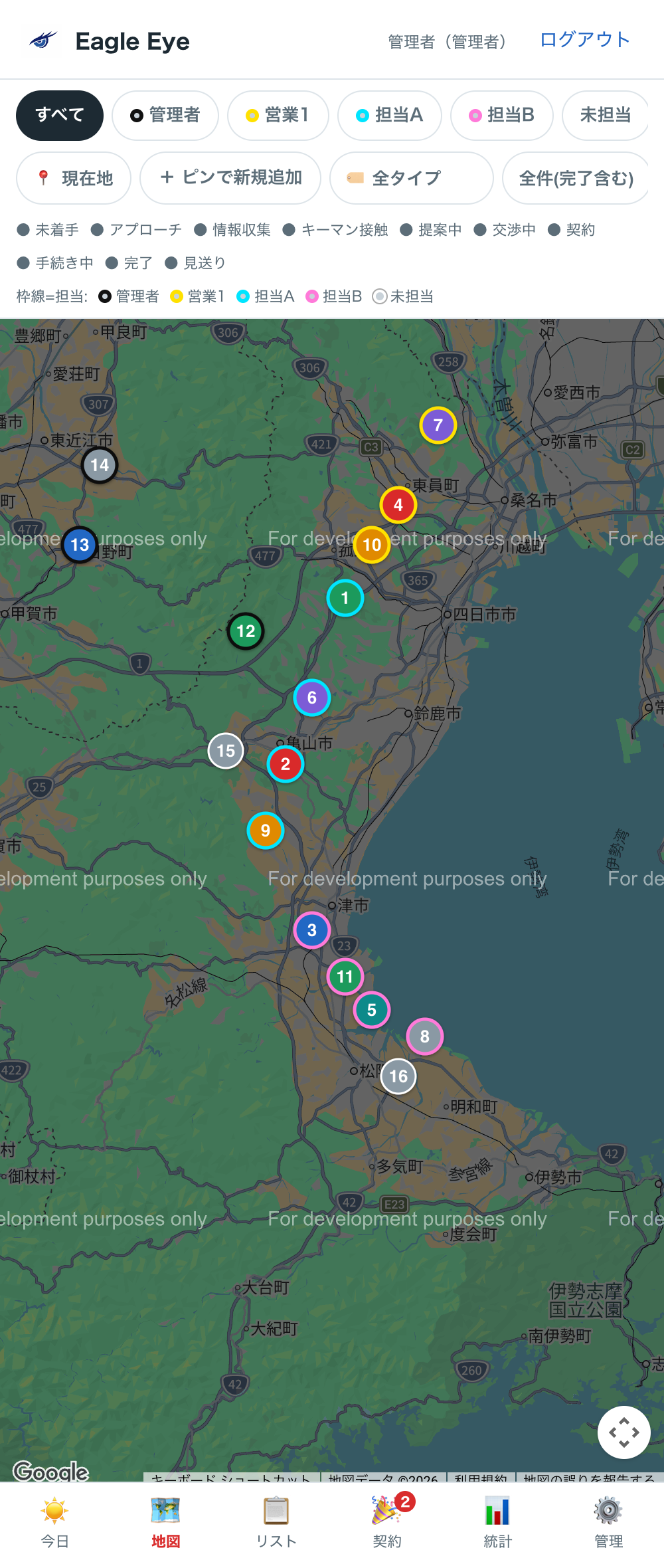The image size is (664, 1568).
Task: Toggle the 担当B assignee filter
Action: tap(502, 116)
